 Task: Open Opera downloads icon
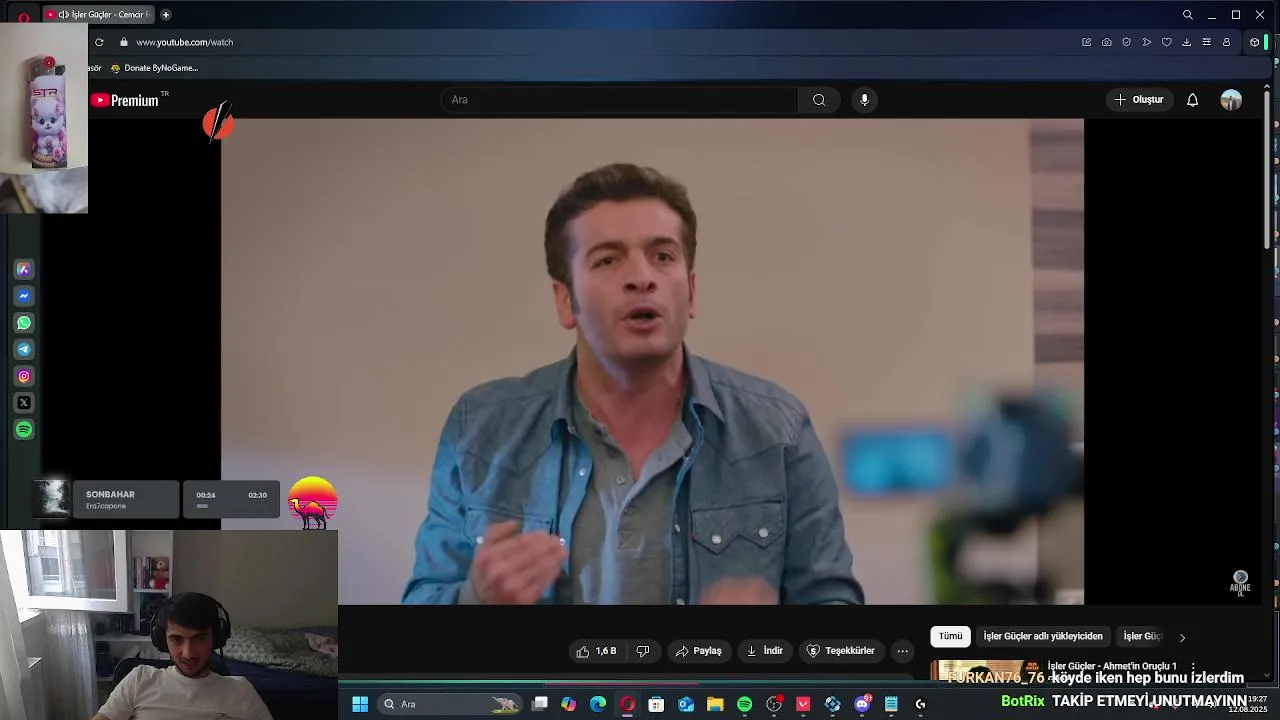point(1187,42)
